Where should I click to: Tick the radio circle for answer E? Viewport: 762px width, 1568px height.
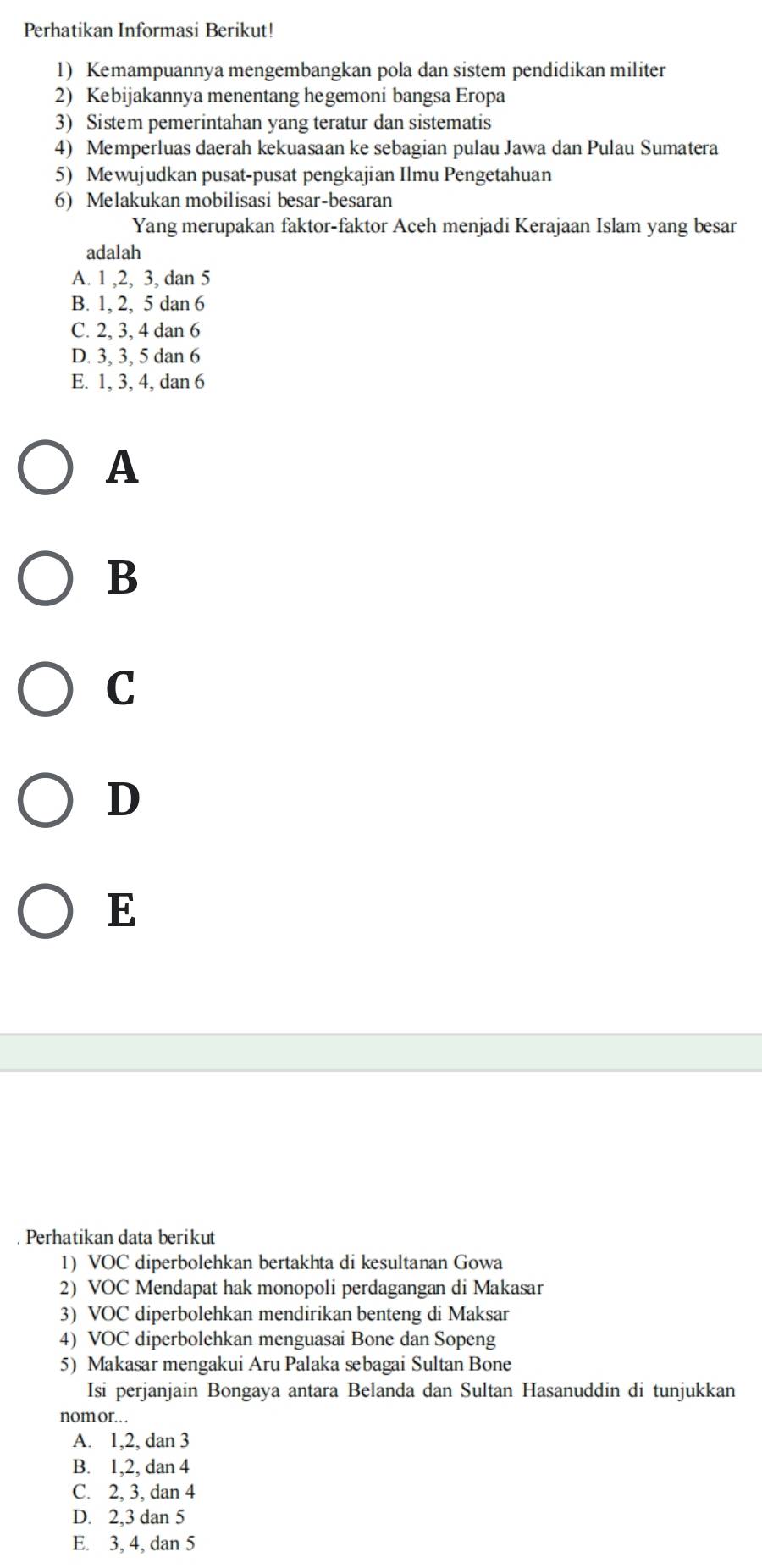pyautogui.click(x=46, y=911)
